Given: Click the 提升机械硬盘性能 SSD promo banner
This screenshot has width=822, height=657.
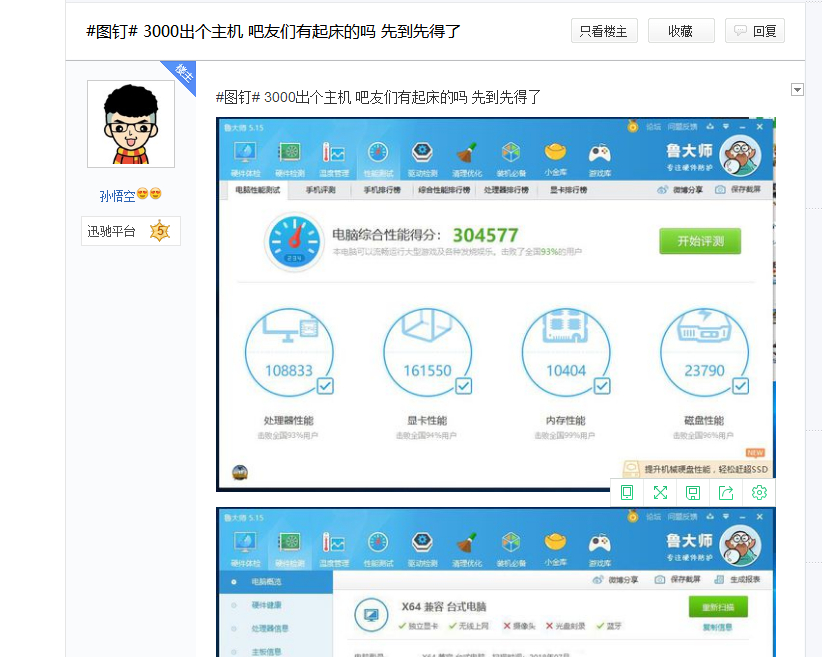Looking at the screenshot, I should [695, 469].
